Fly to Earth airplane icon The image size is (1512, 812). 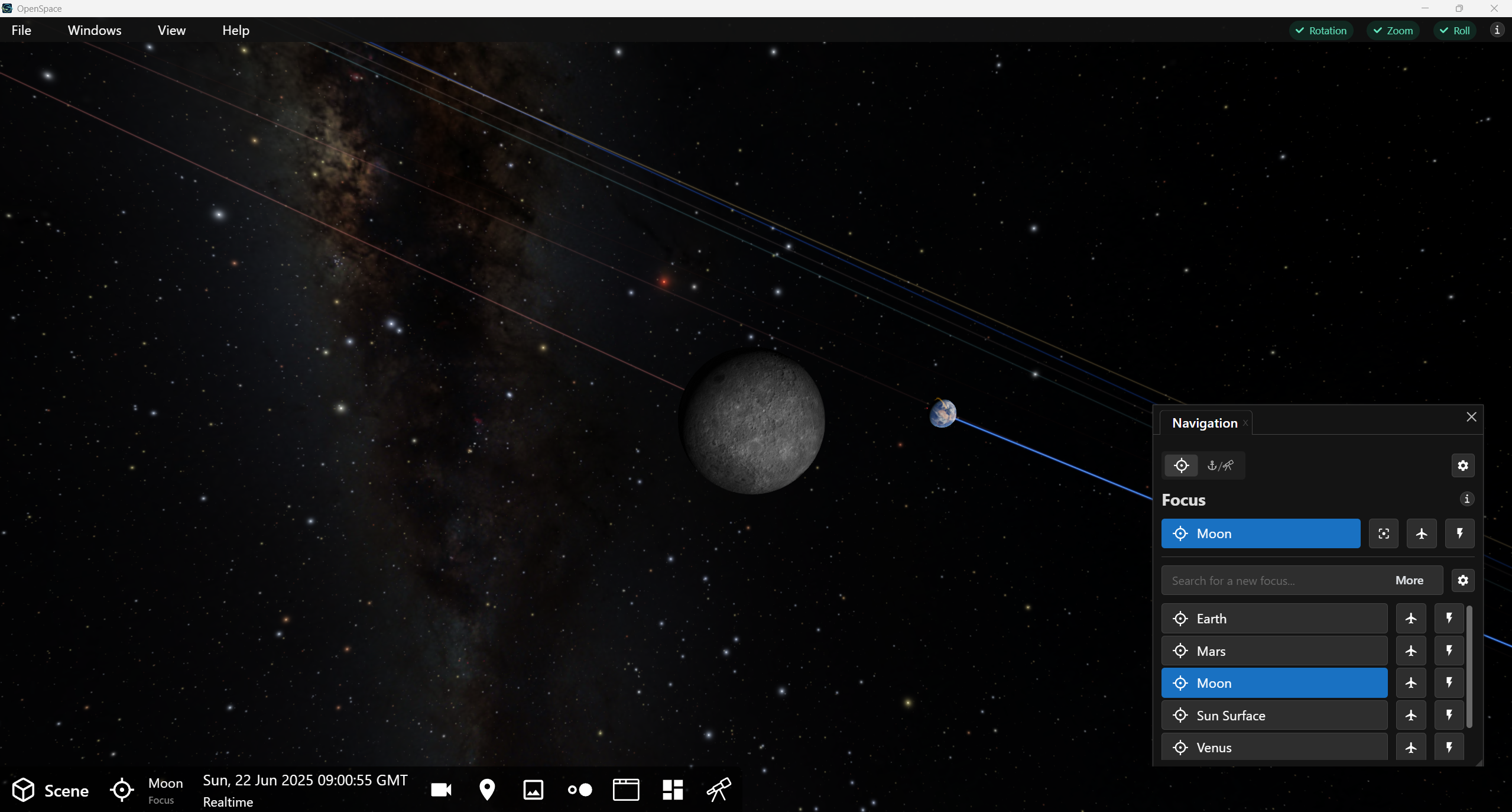(1411, 619)
